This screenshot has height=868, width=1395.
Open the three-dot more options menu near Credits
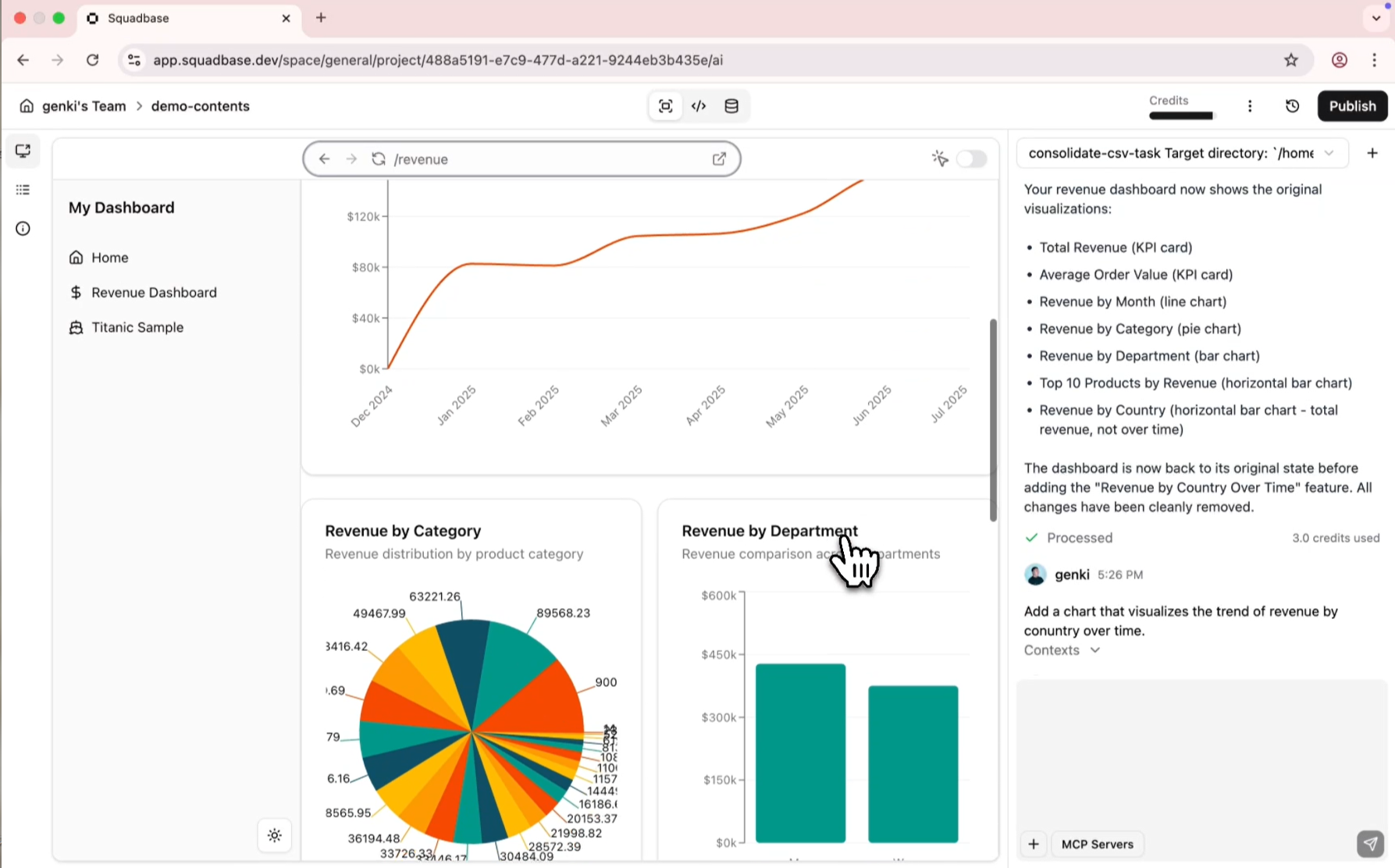point(1250,106)
